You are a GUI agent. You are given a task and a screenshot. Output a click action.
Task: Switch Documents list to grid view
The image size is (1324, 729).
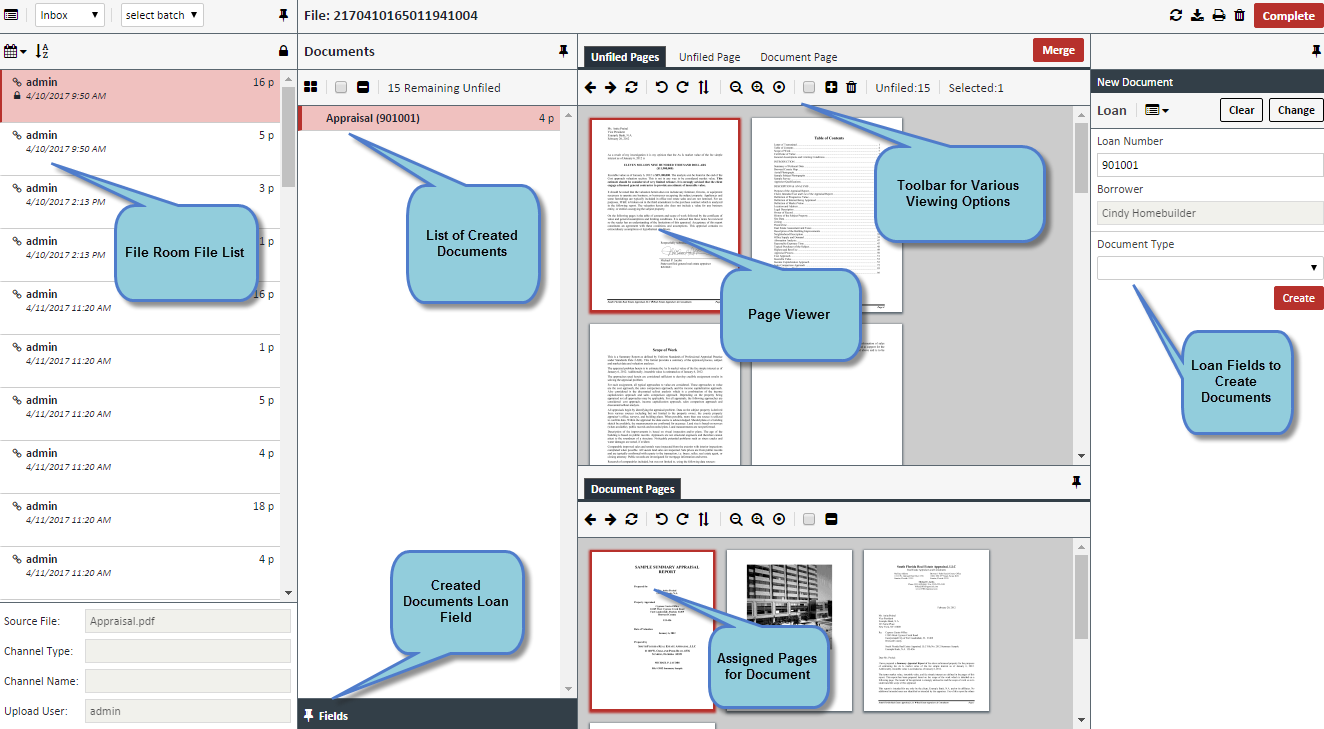point(311,88)
